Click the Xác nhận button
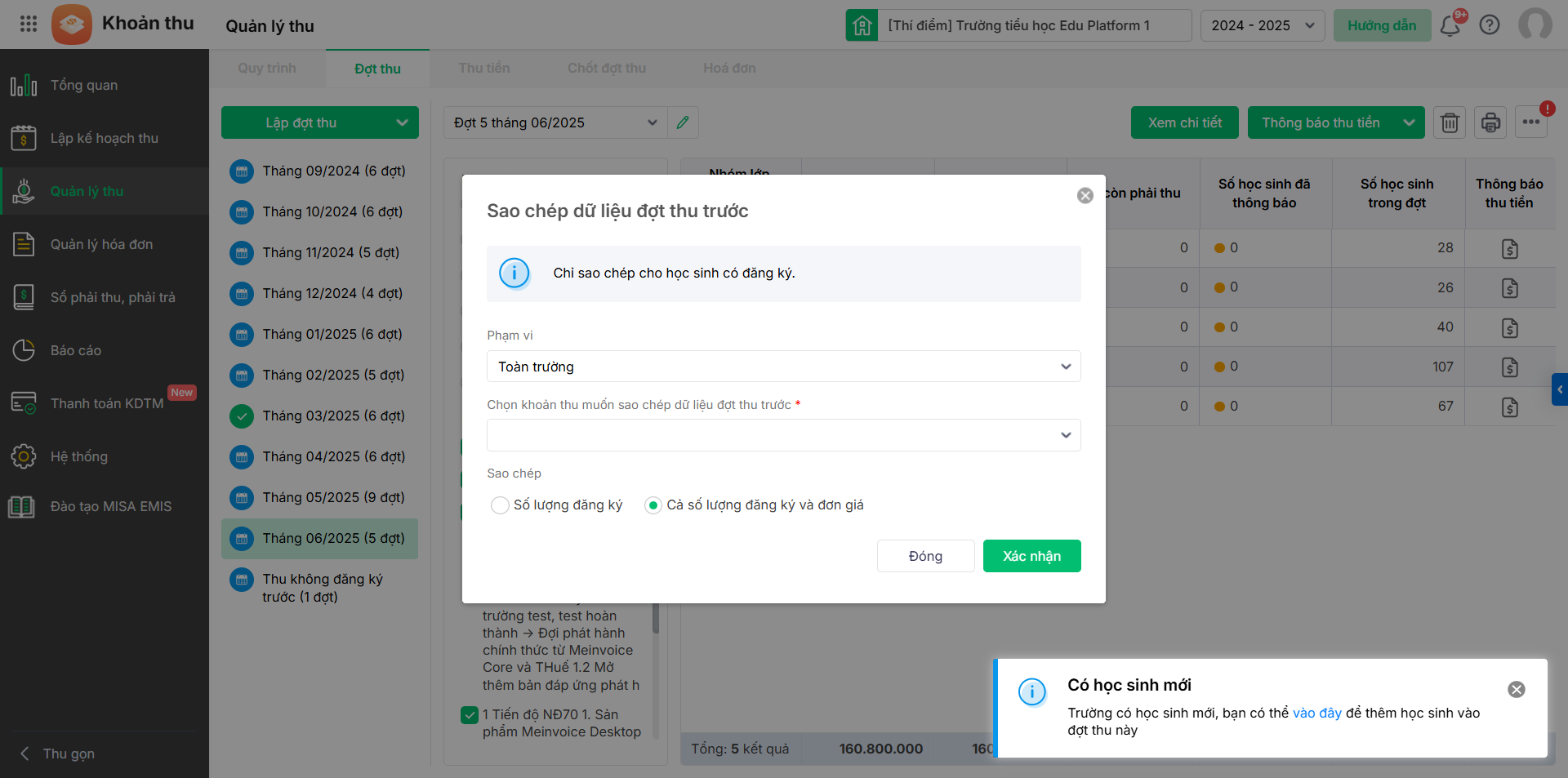Image resolution: width=1568 pixels, height=778 pixels. 1031,556
